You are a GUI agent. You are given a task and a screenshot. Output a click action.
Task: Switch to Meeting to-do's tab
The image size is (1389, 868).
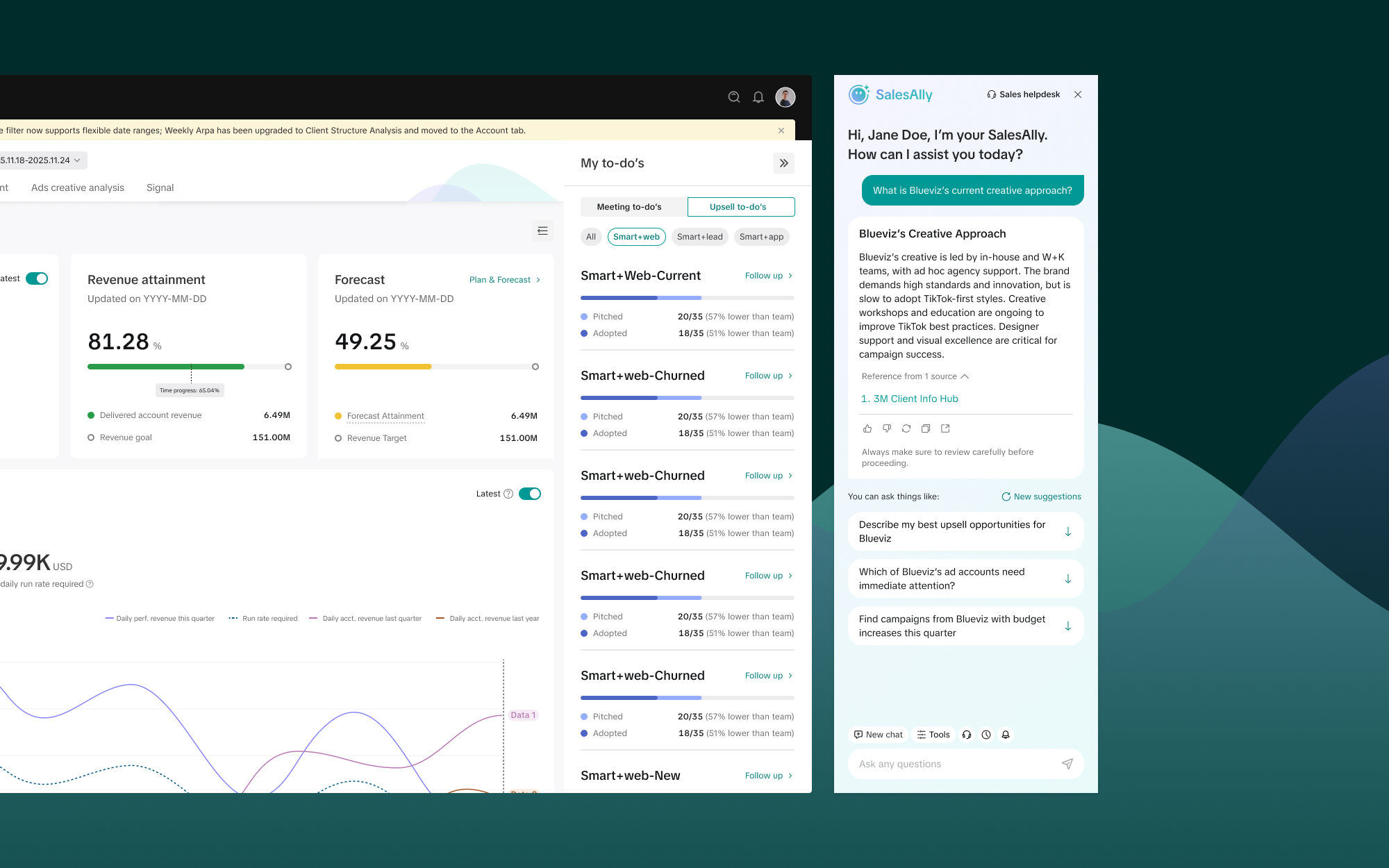pyautogui.click(x=629, y=207)
